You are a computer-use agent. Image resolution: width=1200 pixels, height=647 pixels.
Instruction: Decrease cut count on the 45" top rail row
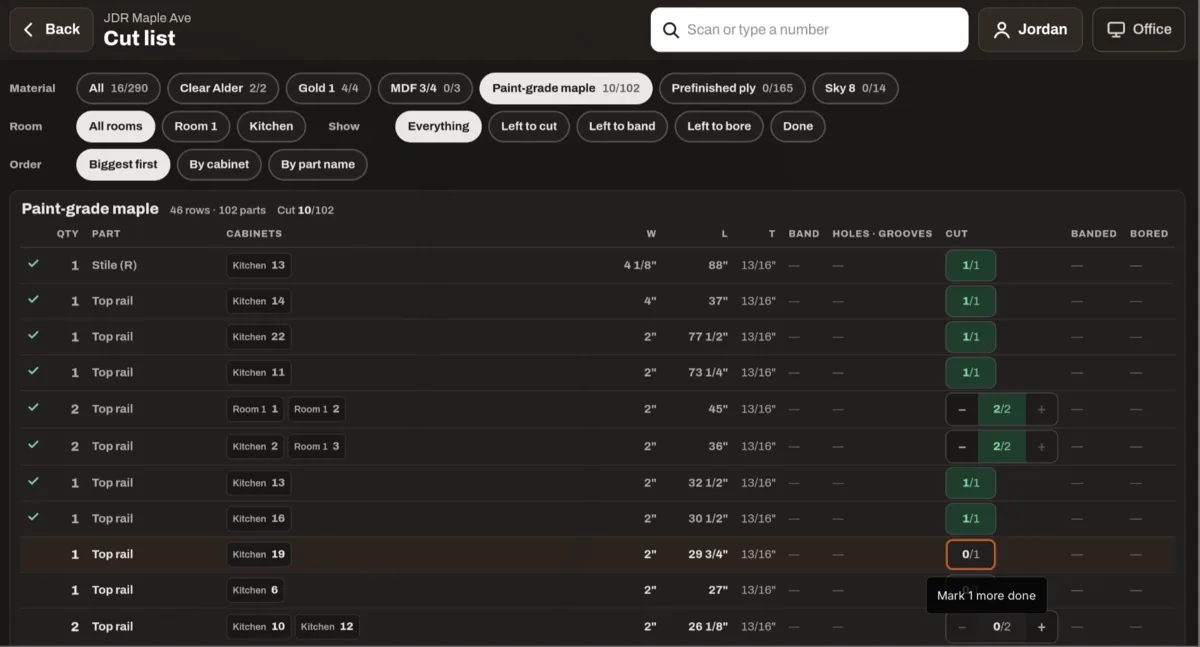point(962,409)
